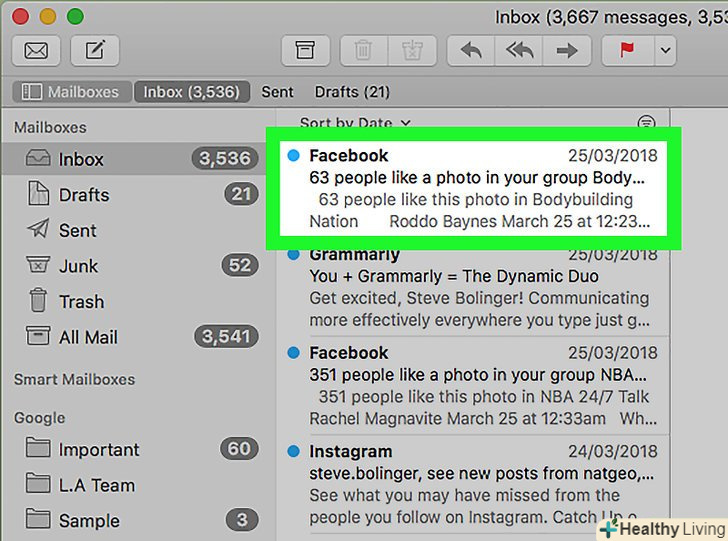Viewport: 728px width, 541px height.
Task: Reply All using double-arrow icon
Action: (x=519, y=50)
